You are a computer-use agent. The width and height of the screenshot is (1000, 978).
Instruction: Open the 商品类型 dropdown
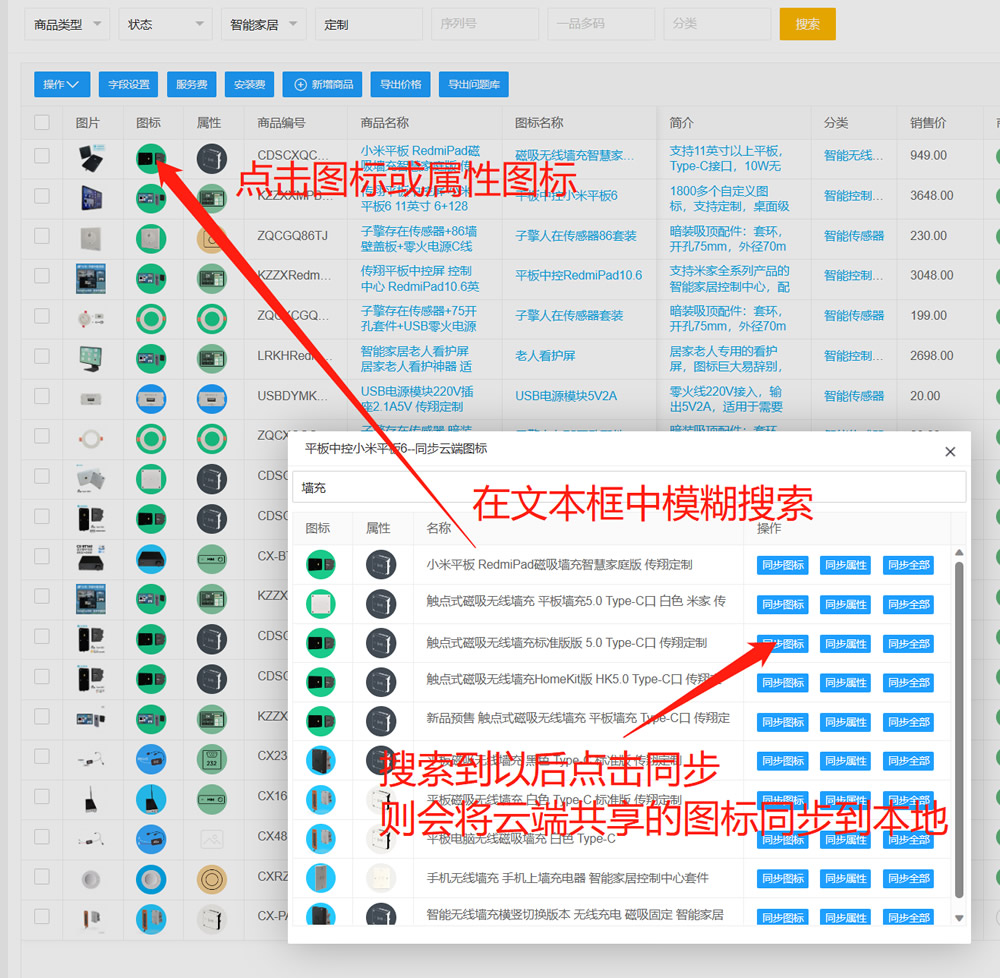(x=66, y=23)
